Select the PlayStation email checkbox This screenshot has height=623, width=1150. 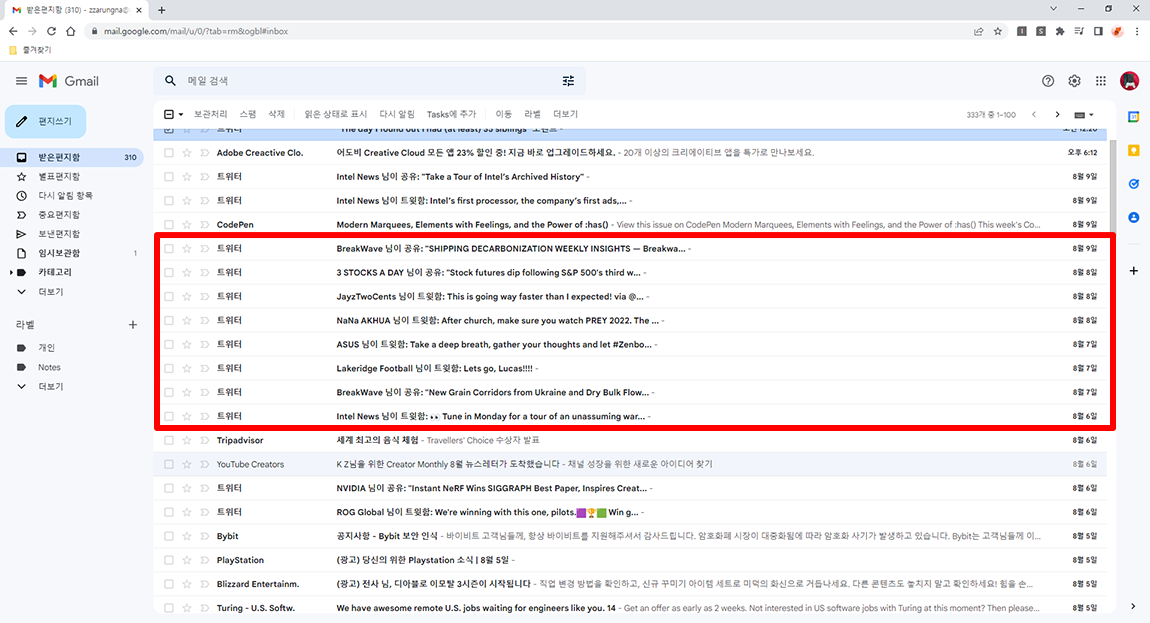[169, 560]
